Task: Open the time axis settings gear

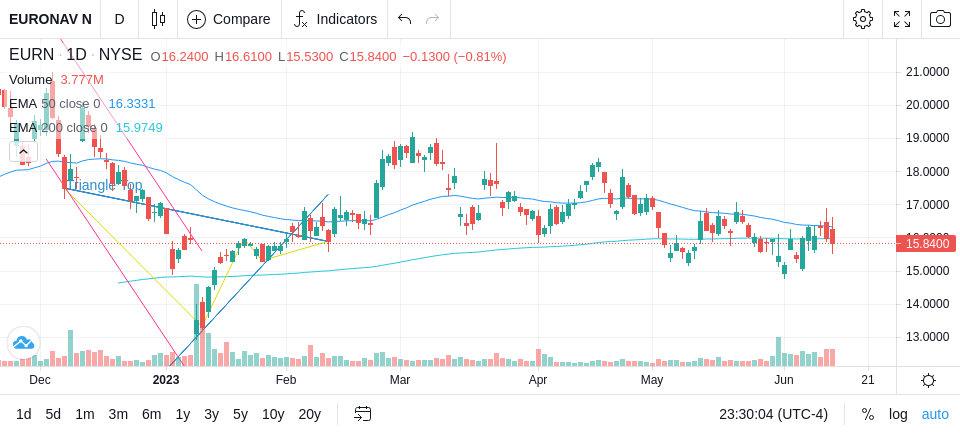Action: tap(928, 380)
